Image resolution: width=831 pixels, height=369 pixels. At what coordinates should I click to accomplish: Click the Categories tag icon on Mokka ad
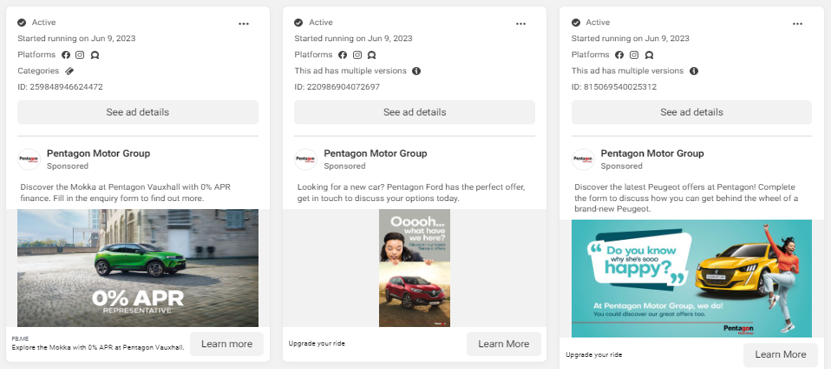[69, 71]
